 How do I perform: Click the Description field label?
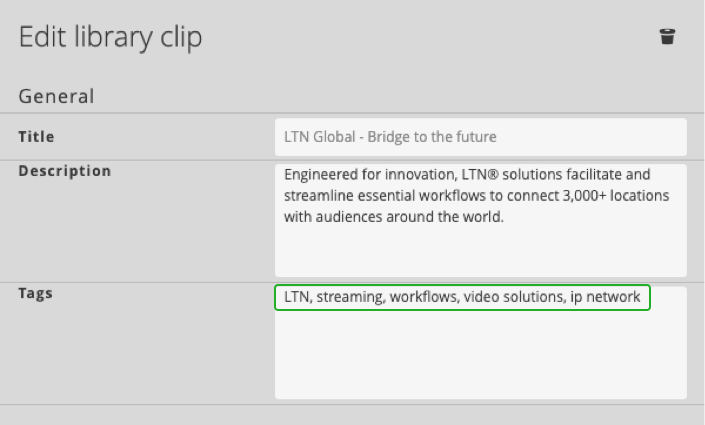pos(65,171)
